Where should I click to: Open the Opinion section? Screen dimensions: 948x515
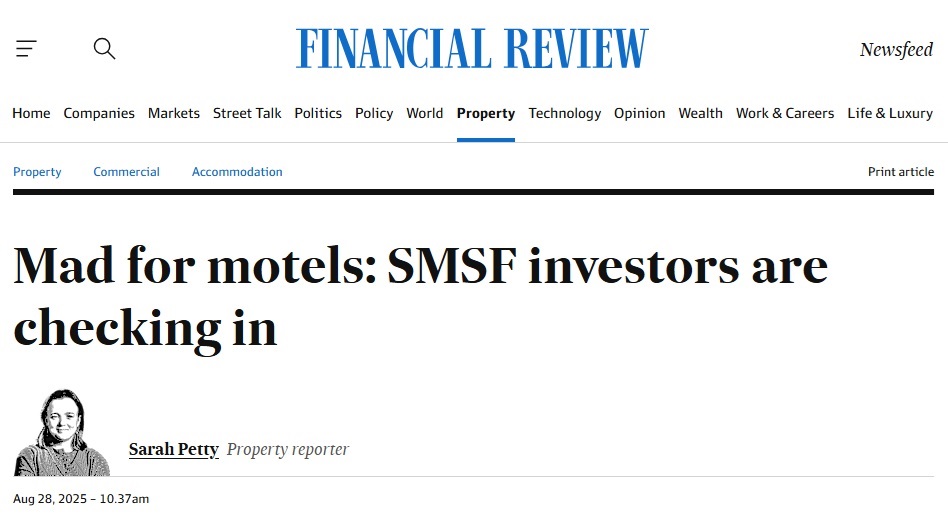pos(640,113)
